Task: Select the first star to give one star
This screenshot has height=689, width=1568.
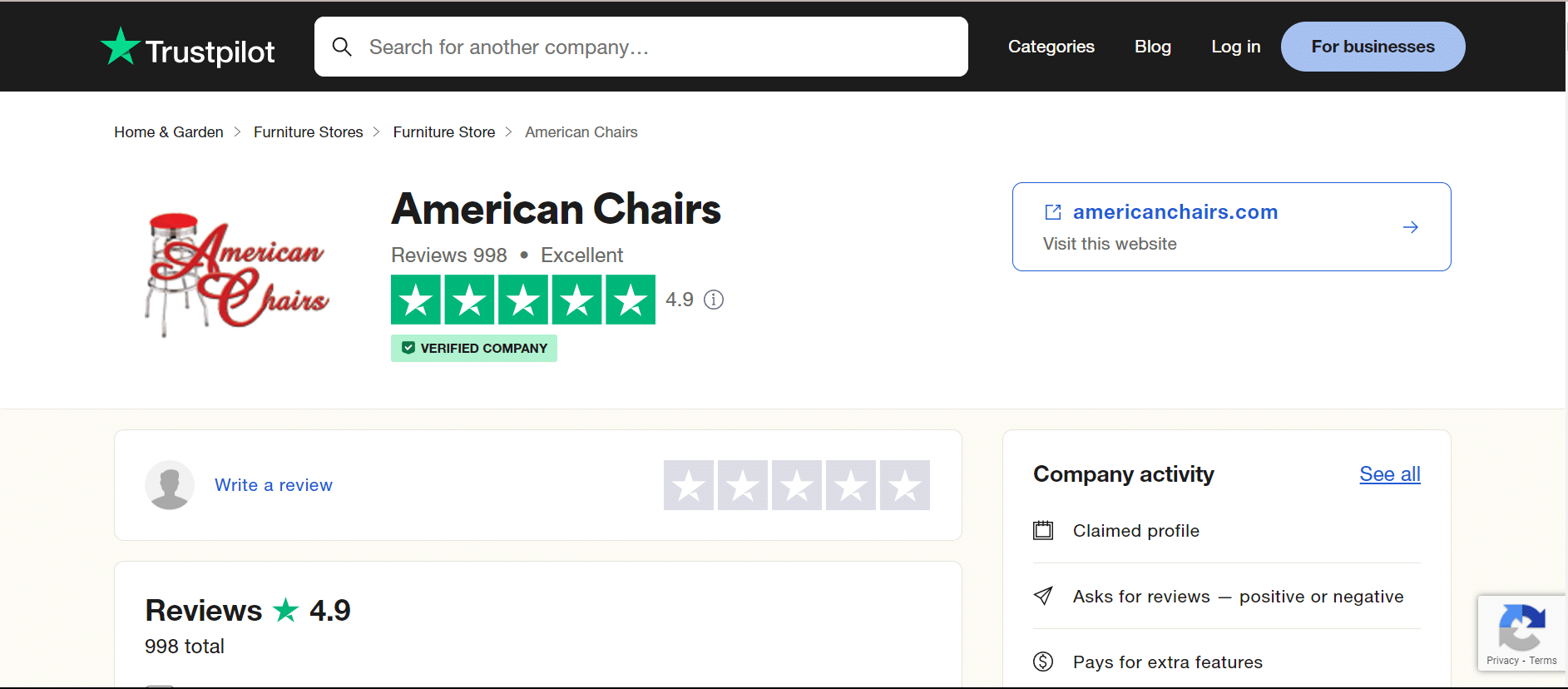Action: (x=689, y=485)
